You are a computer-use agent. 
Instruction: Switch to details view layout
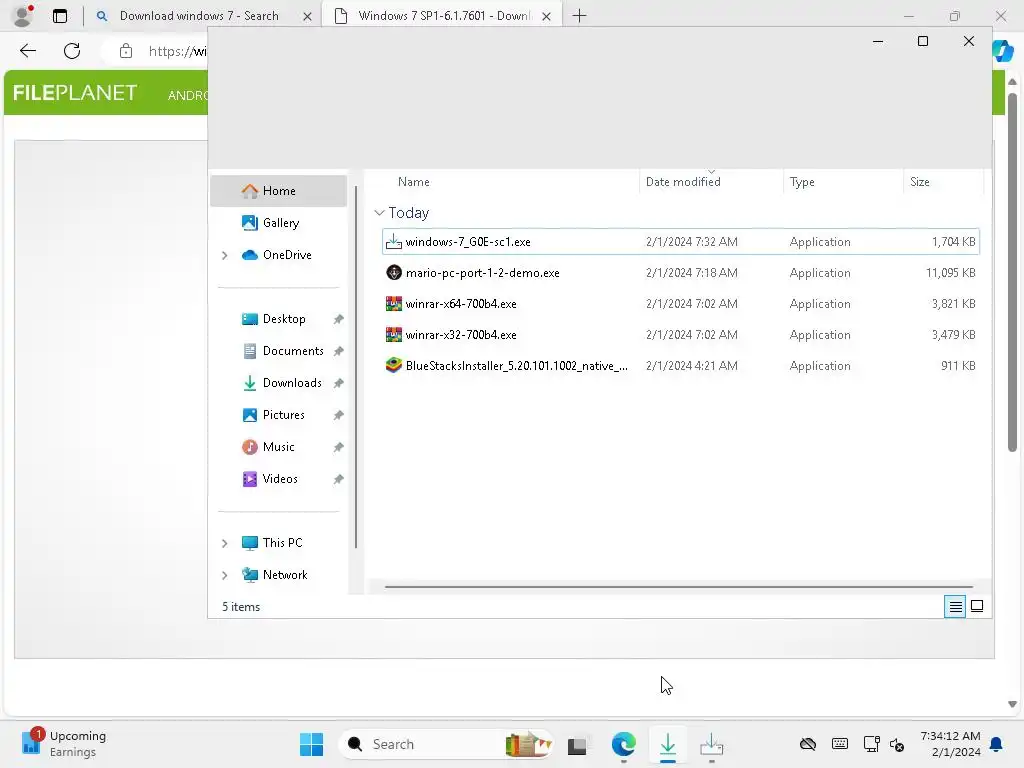tap(955, 607)
